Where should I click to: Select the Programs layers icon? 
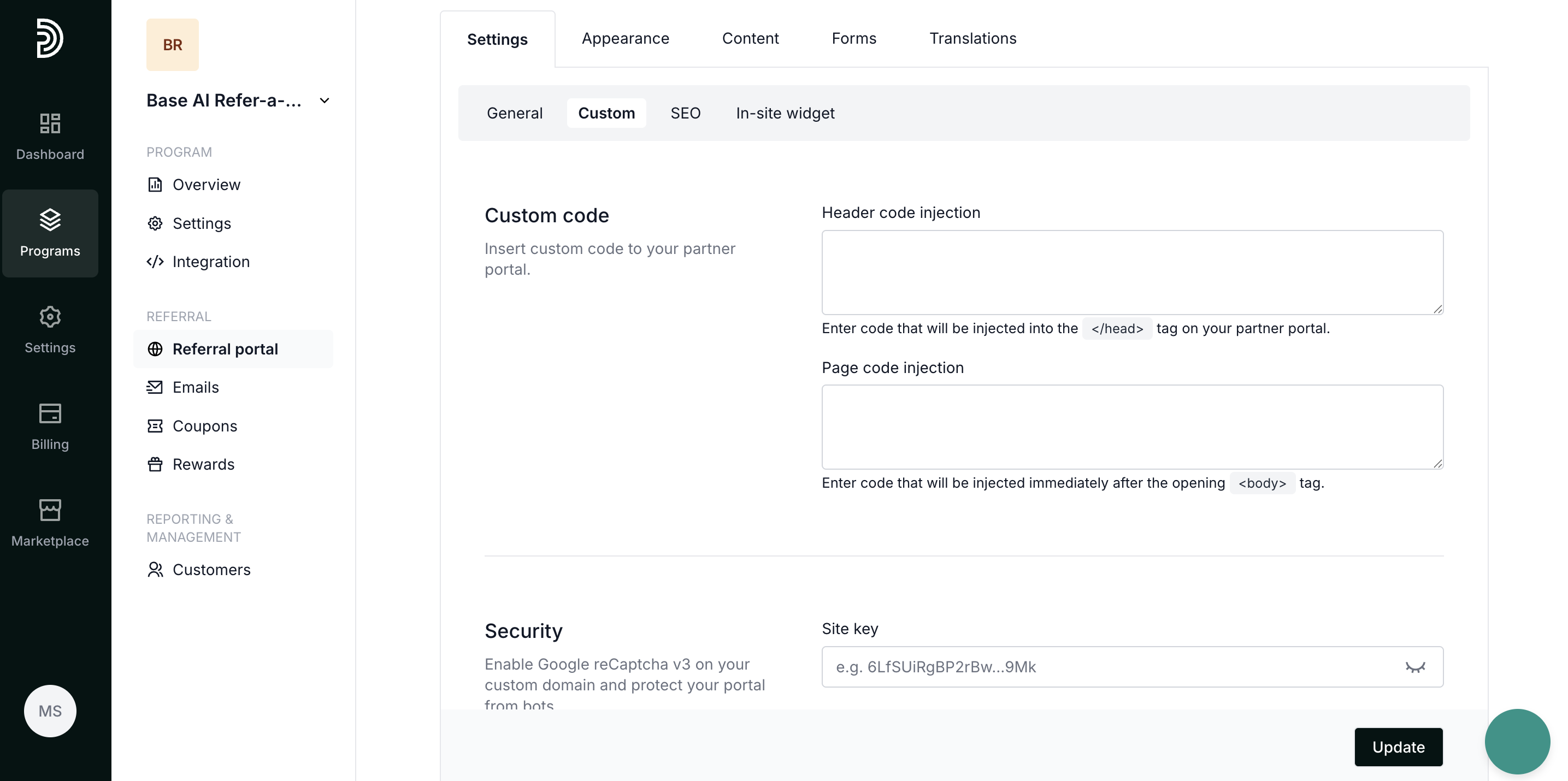[50, 220]
